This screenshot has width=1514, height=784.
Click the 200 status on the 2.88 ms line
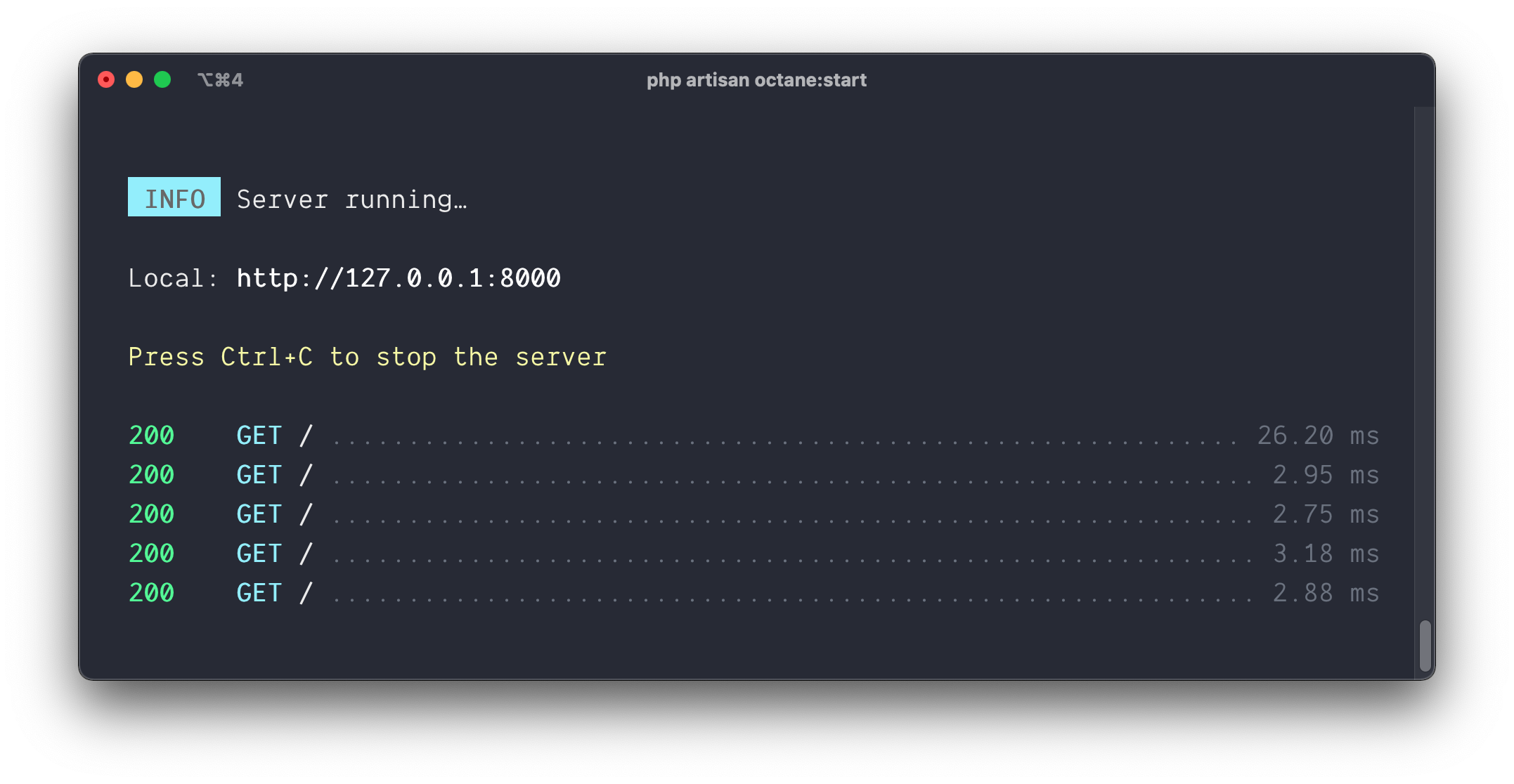(151, 593)
